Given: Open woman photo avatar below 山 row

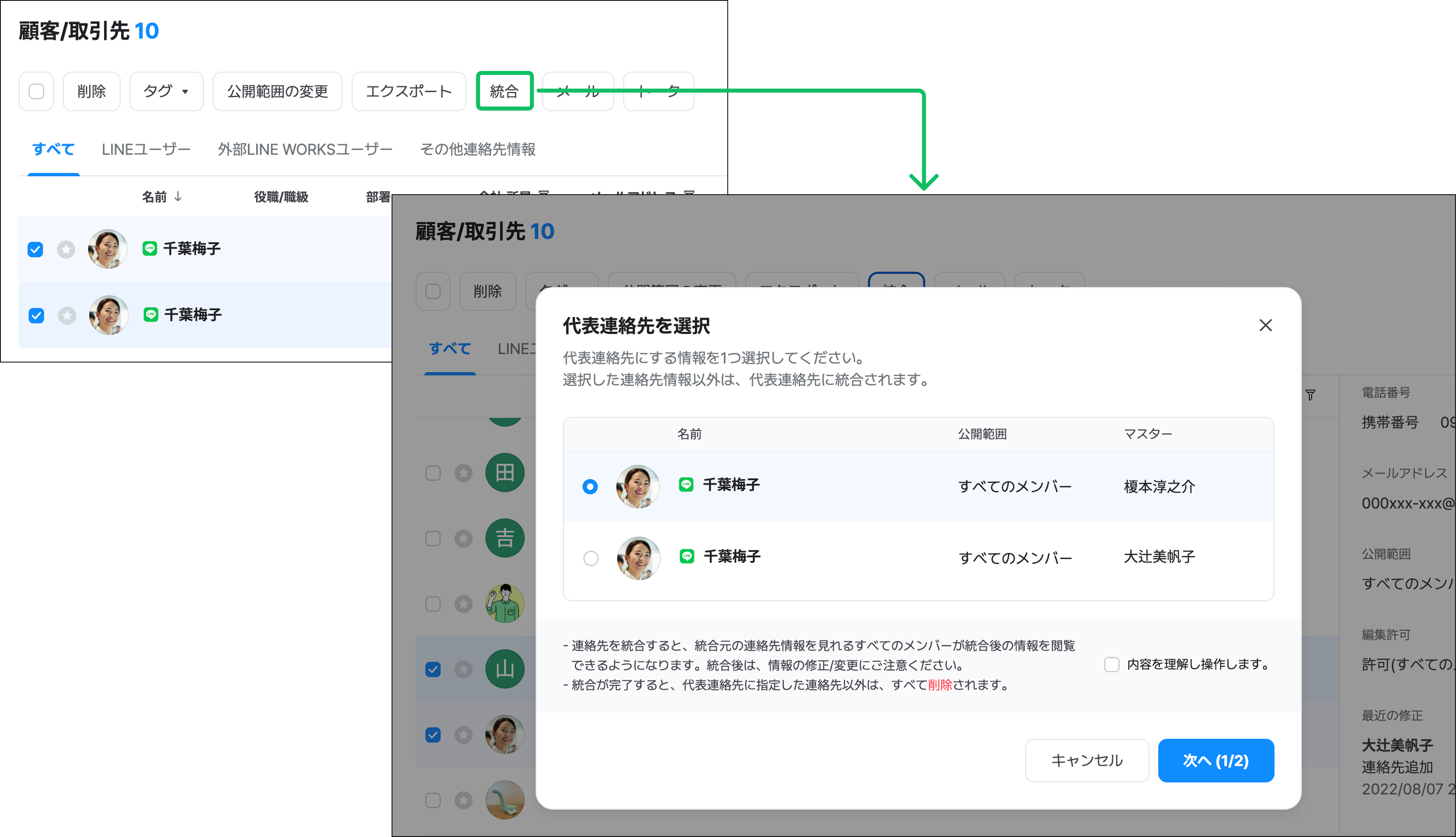Looking at the screenshot, I should tap(505, 735).
